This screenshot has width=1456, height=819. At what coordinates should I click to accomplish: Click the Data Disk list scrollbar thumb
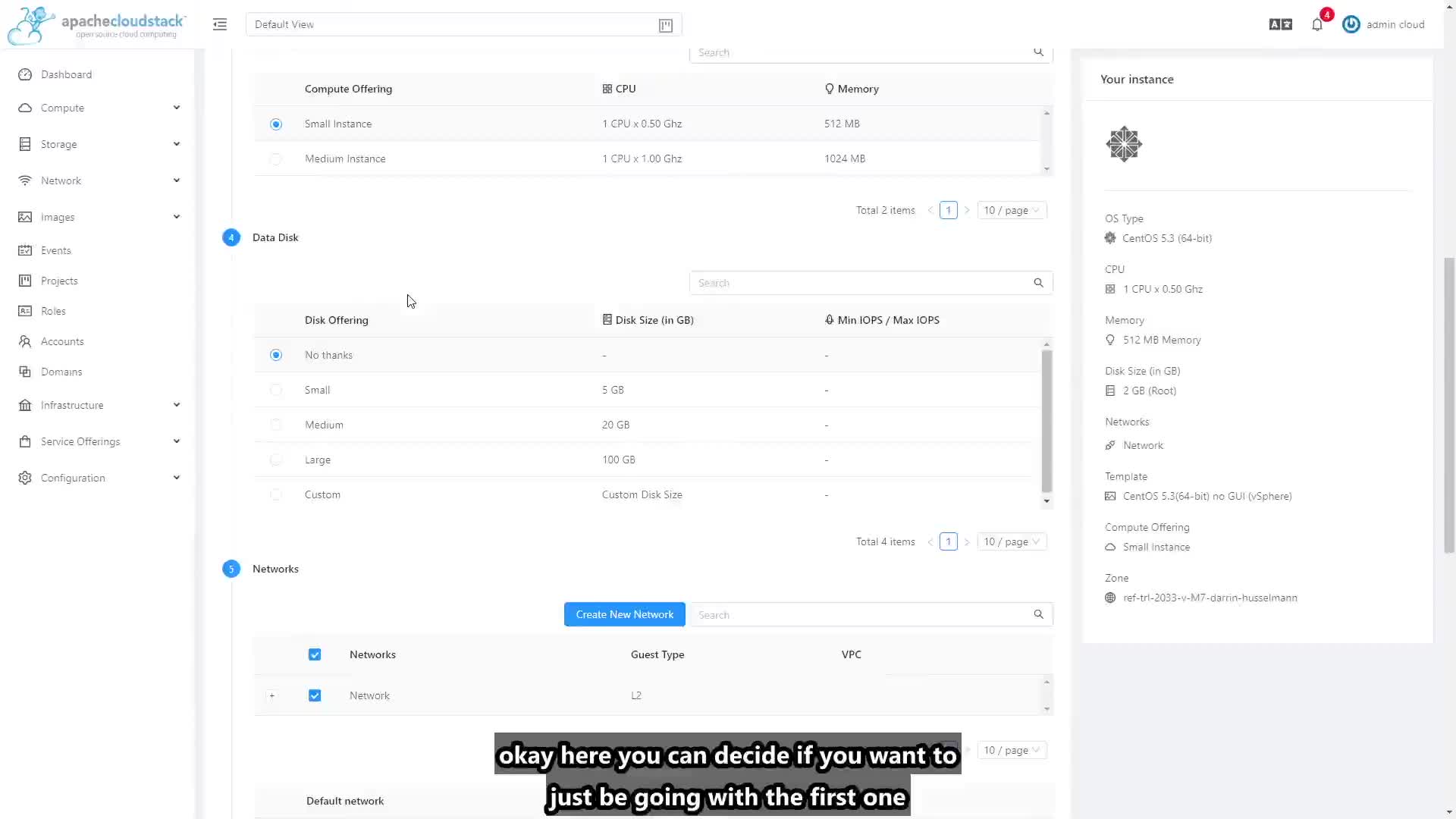(1046, 421)
